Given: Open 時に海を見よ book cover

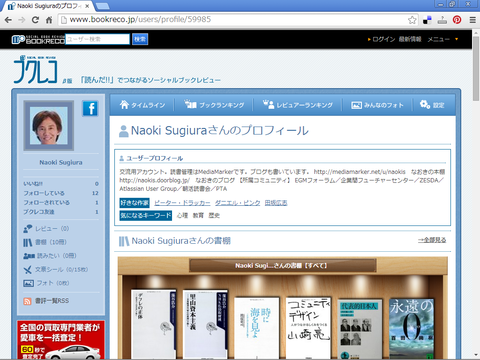Looking at the screenshot, I should pos(257,328).
